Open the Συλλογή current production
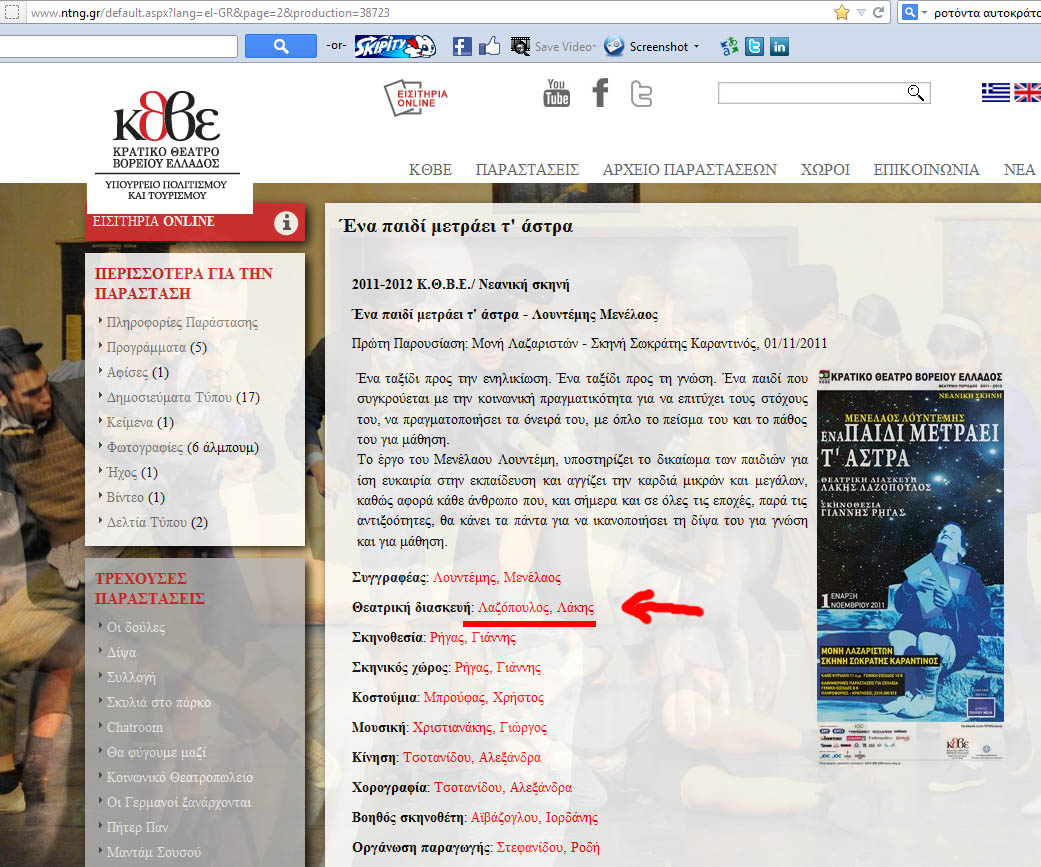This screenshot has height=867, width=1041. pos(131,677)
